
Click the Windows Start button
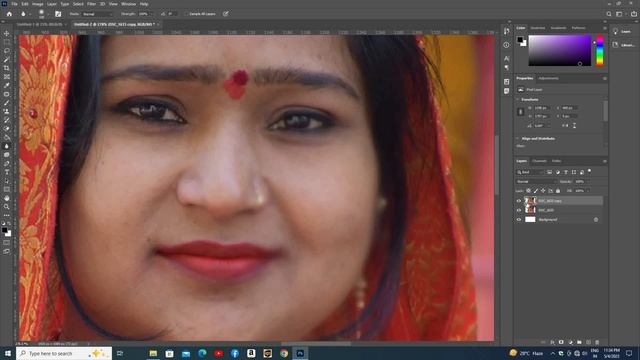[8, 353]
